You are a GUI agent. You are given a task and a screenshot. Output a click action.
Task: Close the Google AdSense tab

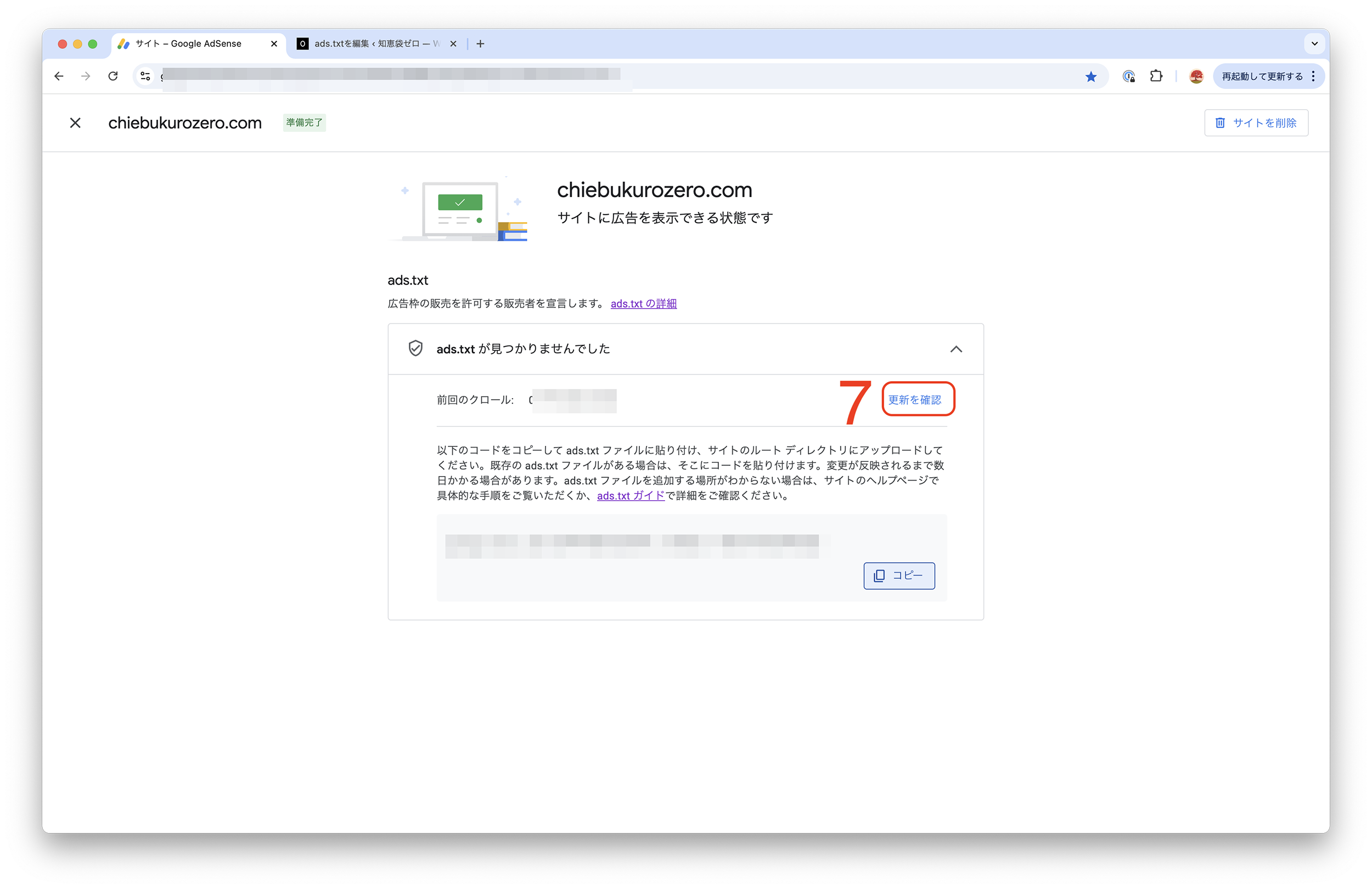[274, 44]
